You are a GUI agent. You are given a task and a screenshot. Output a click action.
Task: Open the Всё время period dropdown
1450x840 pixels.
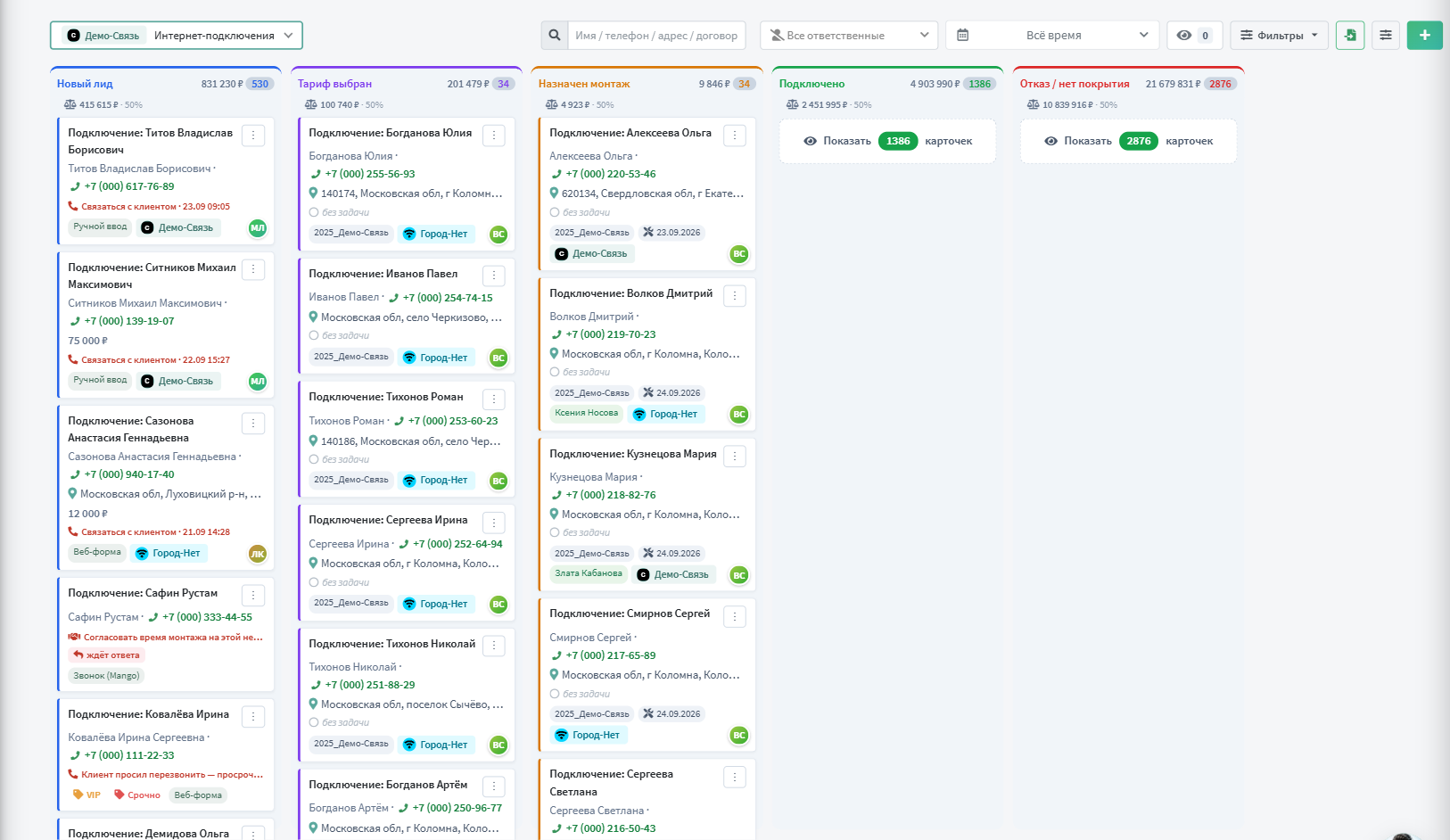(1052, 36)
